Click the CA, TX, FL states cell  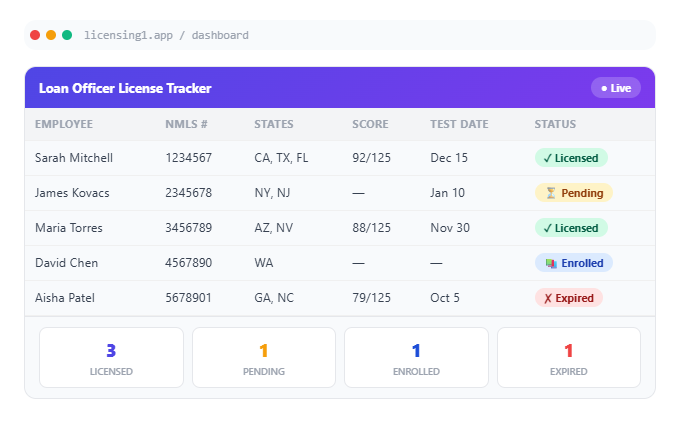click(281, 158)
